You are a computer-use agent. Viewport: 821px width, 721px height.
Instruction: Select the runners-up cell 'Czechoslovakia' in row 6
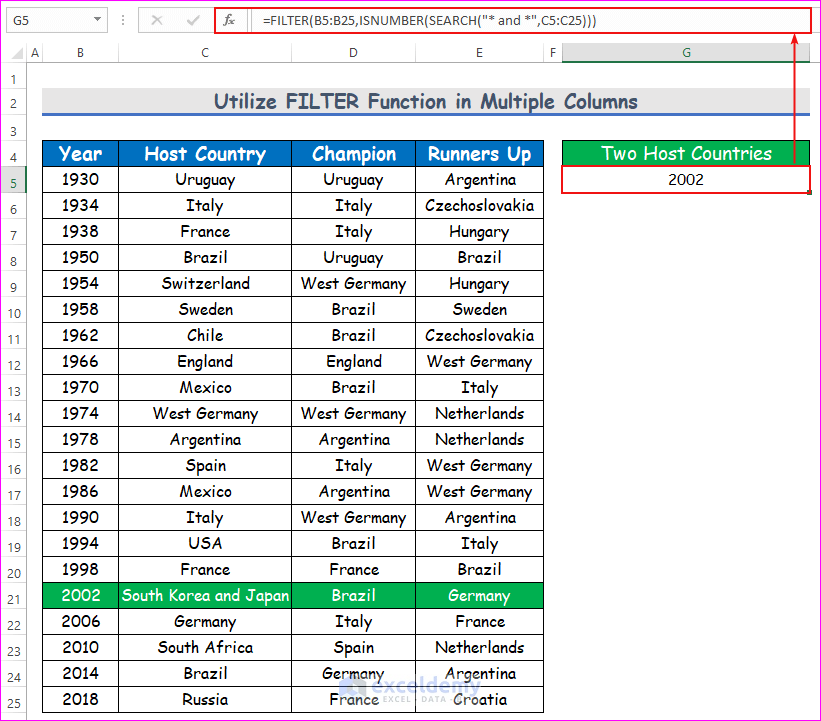[x=479, y=205]
